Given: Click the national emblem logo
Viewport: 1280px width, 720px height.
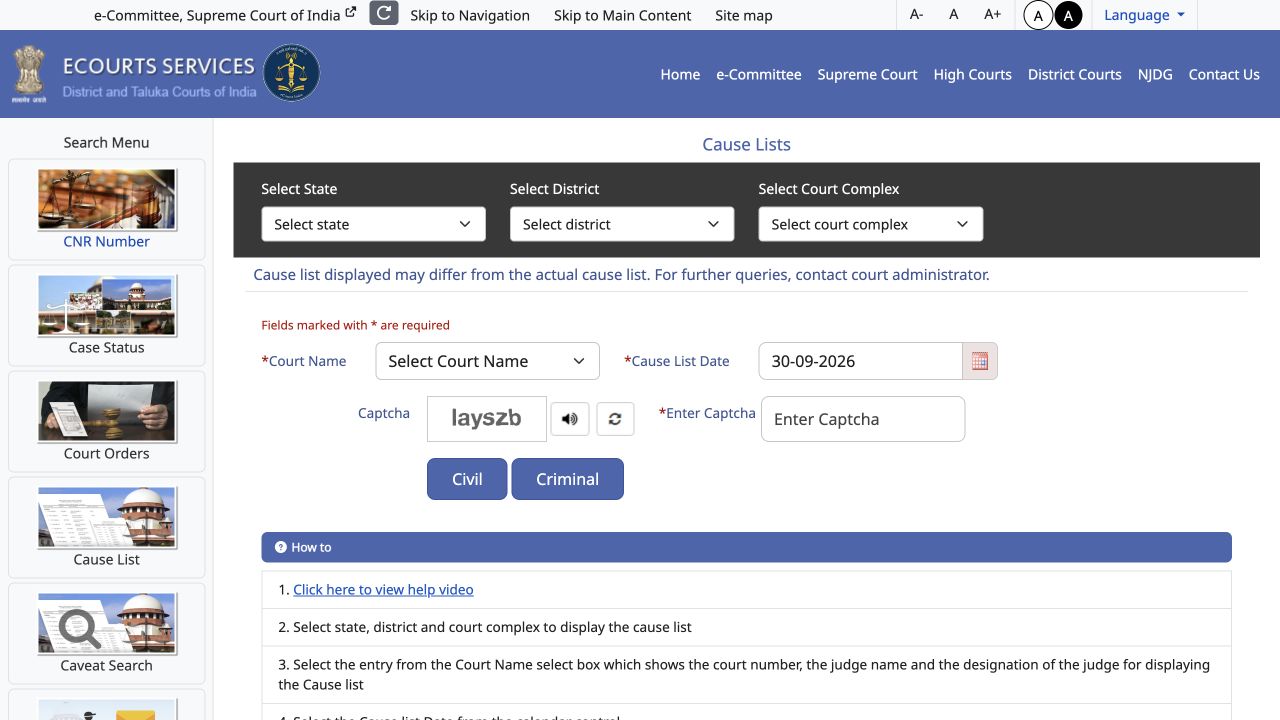Looking at the screenshot, I should [30, 74].
